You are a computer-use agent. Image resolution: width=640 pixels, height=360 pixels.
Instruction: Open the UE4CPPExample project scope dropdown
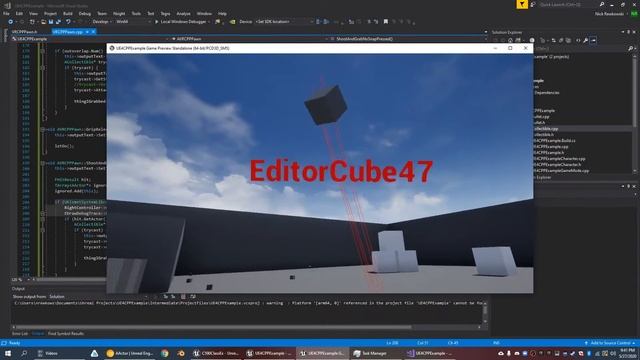[90, 39]
